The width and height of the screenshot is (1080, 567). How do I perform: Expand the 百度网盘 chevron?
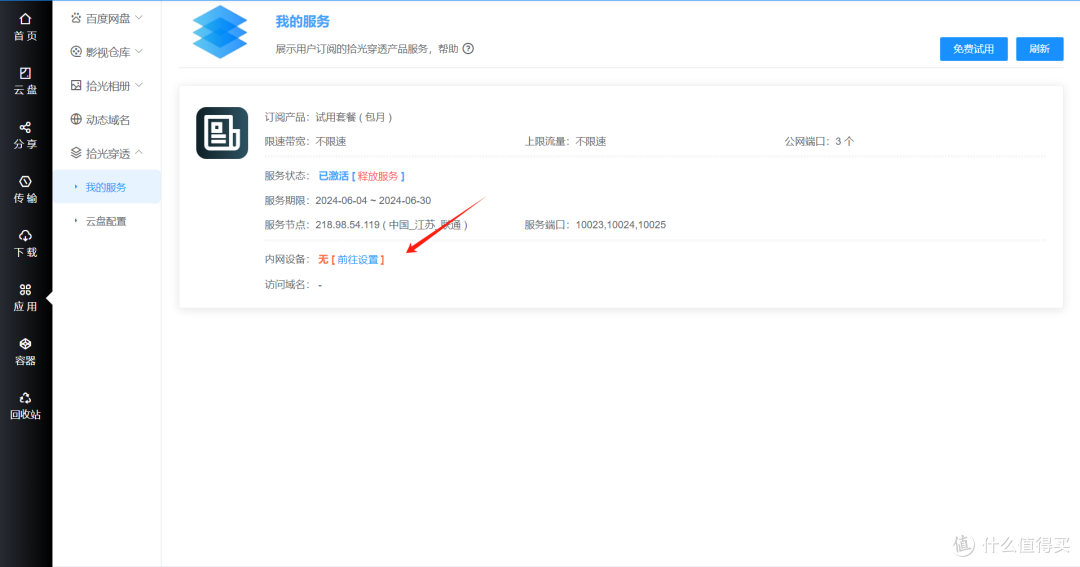(x=139, y=17)
